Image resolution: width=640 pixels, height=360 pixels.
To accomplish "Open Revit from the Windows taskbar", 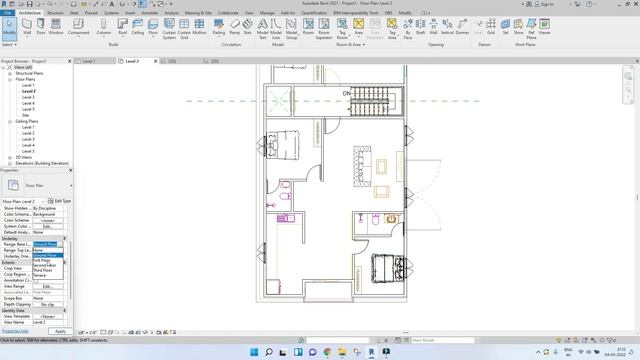I will pos(371,352).
